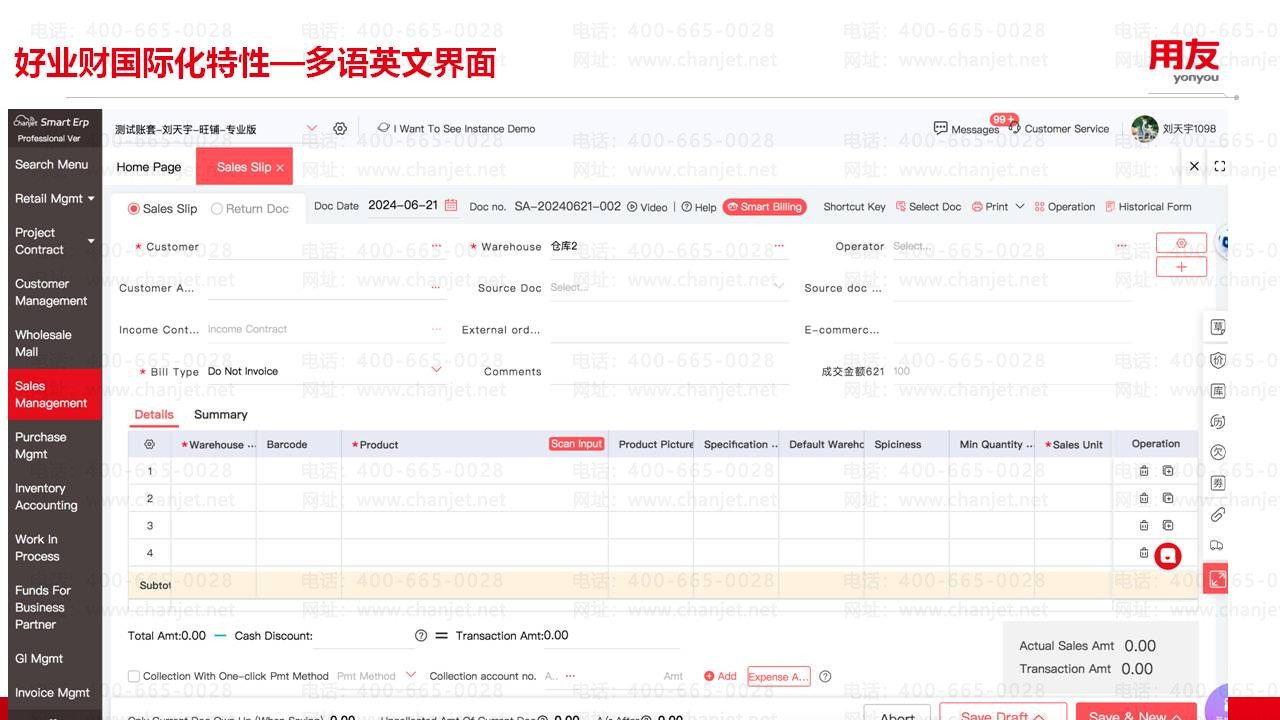Click the table column settings gear icon
1280x720 pixels.
coord(150,444)
